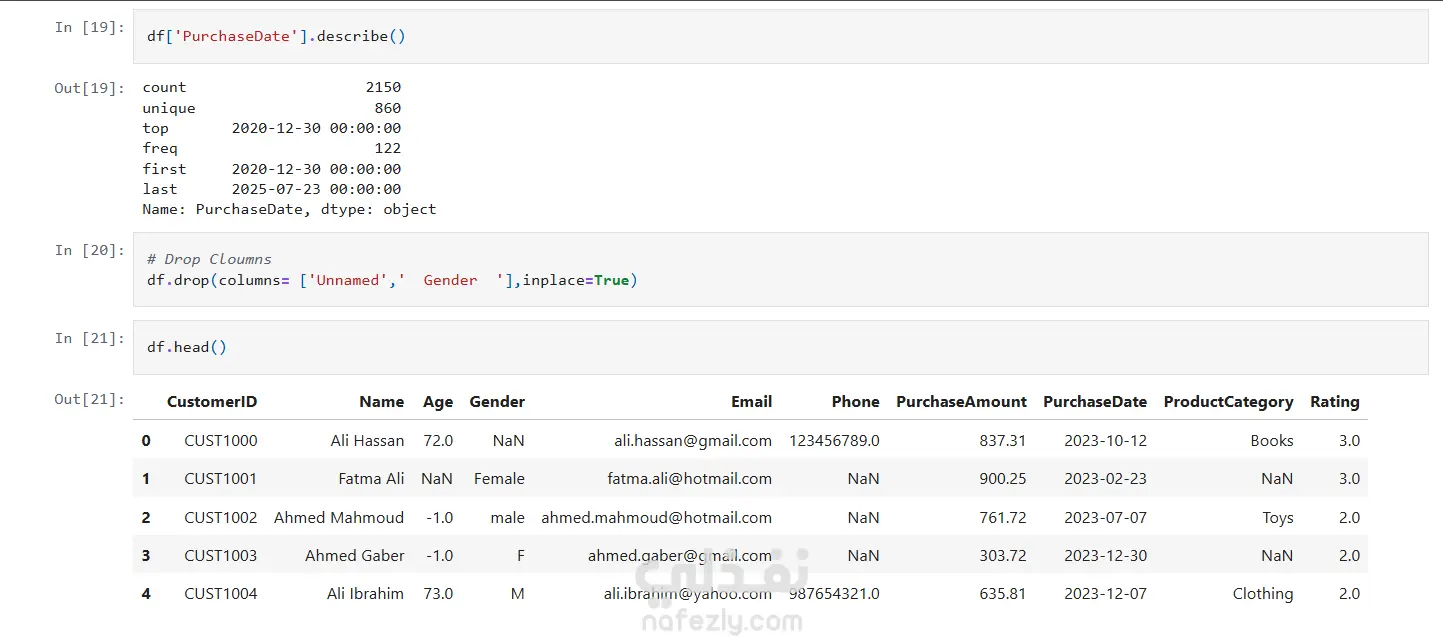This screenshot has width=1443, height=637.
Task: Click the name Ali Hassan
Action: point(368,441)
